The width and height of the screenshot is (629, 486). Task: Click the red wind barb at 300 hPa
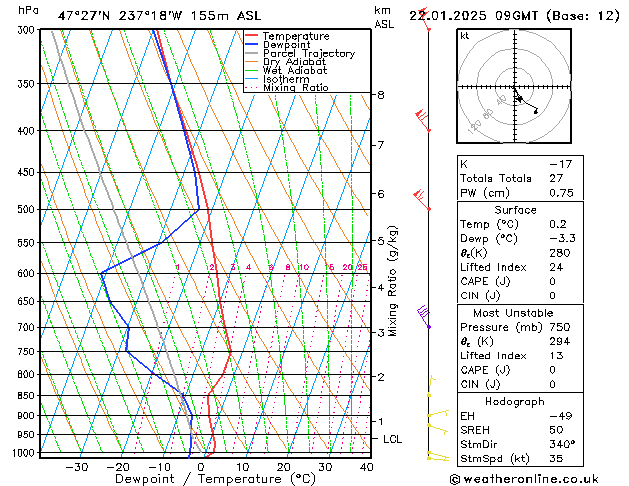click(425, 23)
